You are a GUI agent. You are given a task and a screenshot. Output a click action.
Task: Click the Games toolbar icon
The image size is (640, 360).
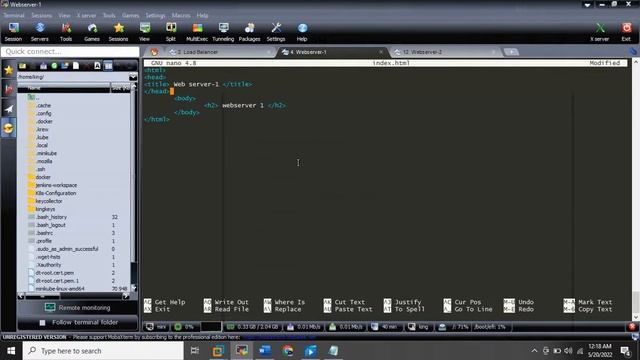(92, 32)
